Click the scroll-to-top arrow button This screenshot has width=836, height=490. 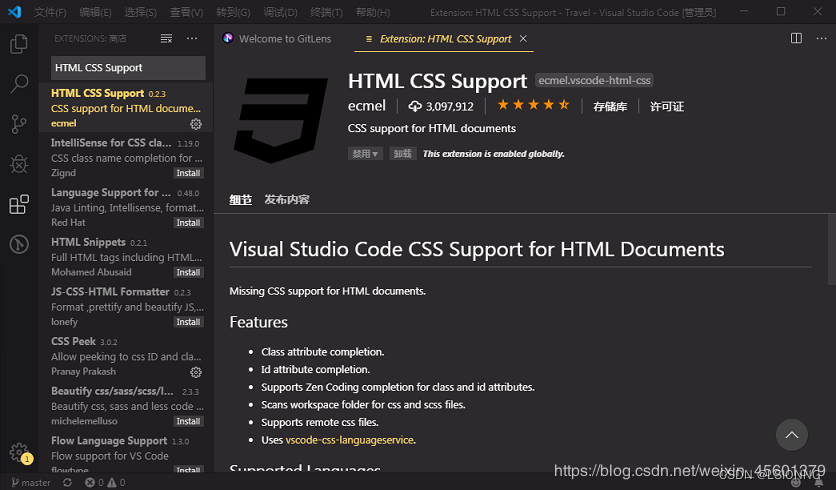[792, 435]
